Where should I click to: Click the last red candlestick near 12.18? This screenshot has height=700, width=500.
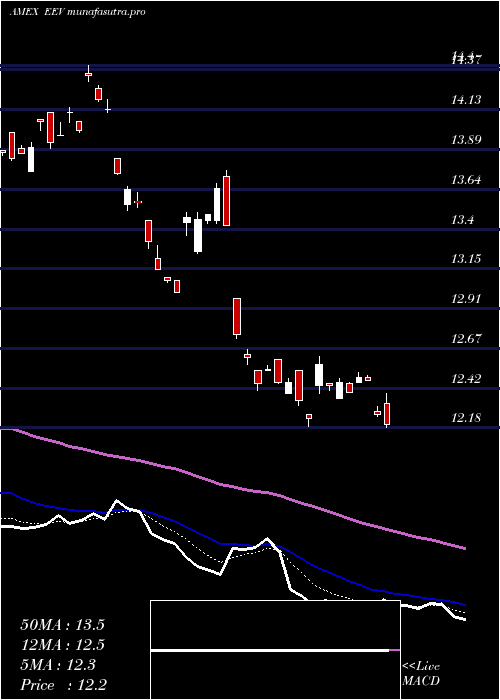(387, 413)
